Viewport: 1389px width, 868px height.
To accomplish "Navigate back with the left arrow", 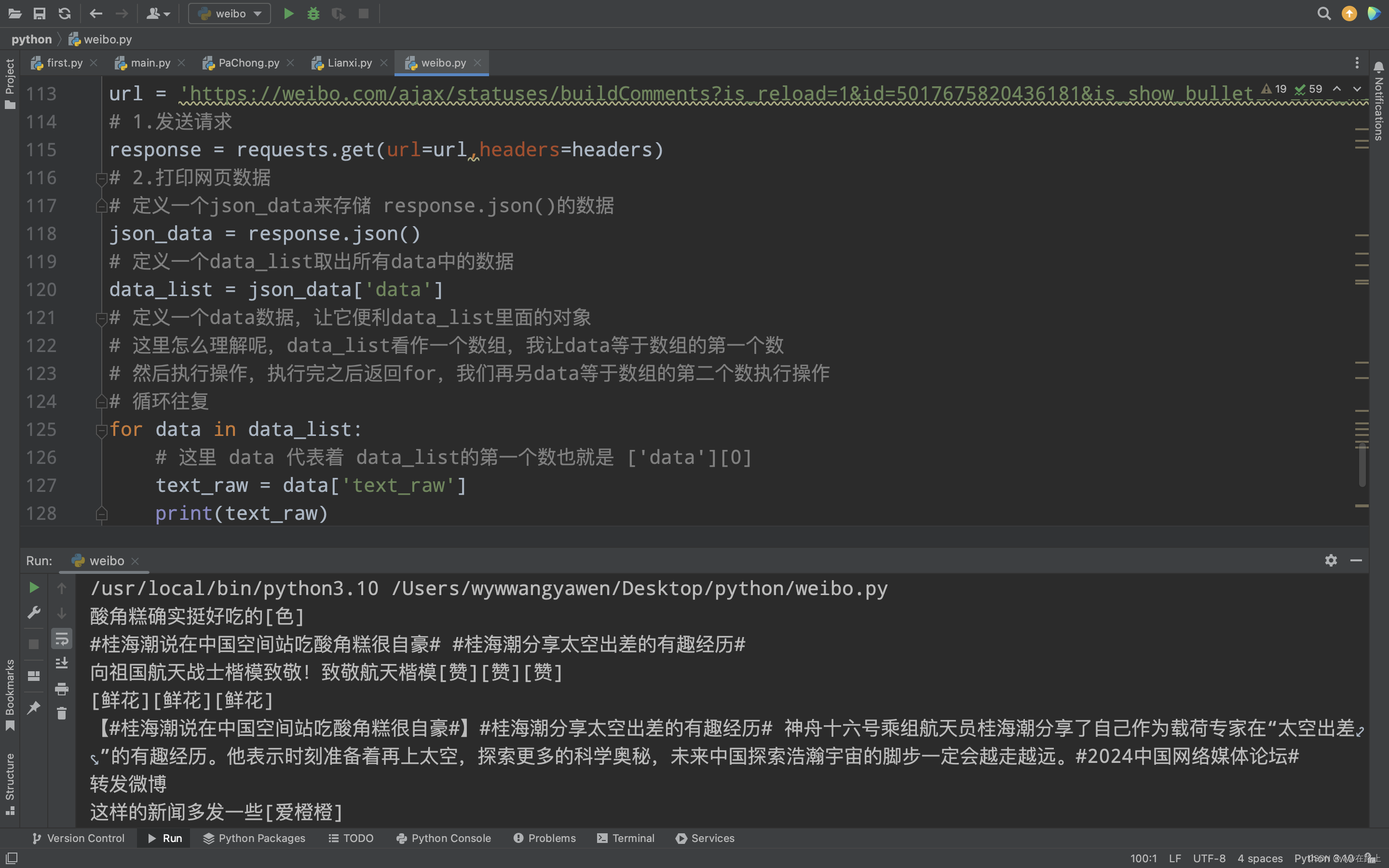I will click(x=96, y=13).
